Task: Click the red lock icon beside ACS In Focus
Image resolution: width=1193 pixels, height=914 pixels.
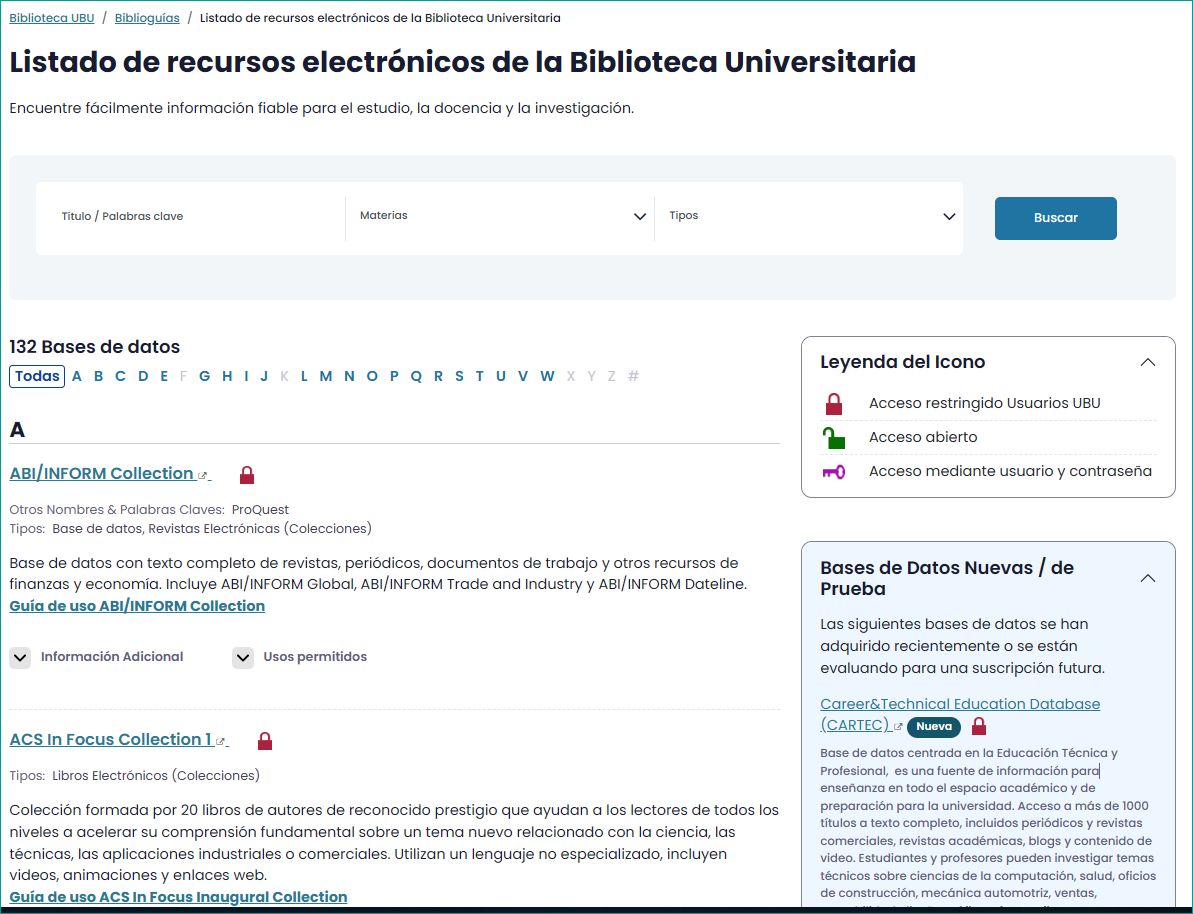Action: (x=265, y=741)
